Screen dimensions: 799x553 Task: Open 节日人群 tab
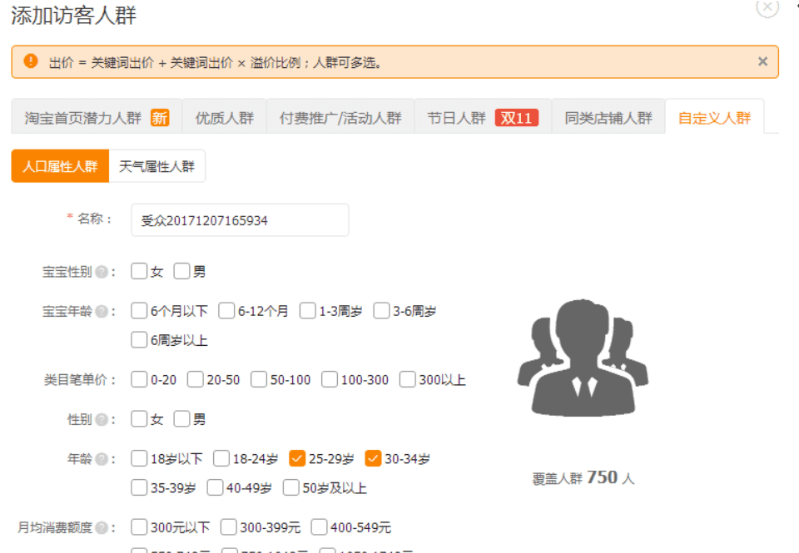pyautogui.click(x=483, y=118)
